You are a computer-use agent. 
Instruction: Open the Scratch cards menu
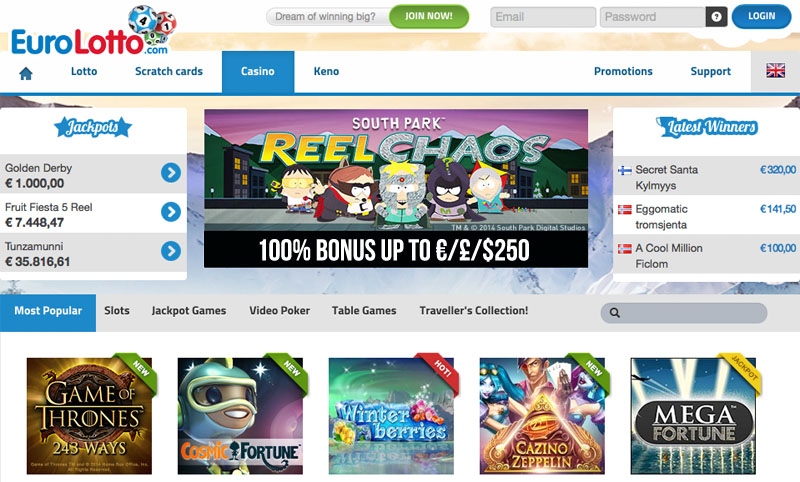point(169,71)
